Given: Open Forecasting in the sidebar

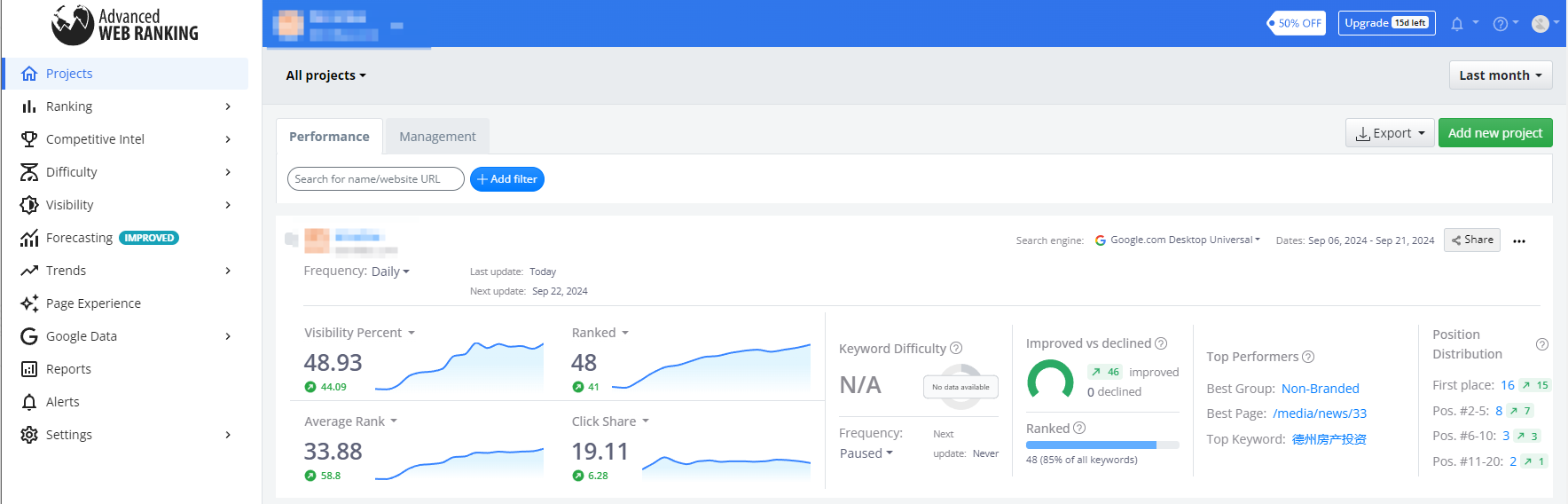Looking at the screenshot, I should pyautogui.click(x=80, y=238).
